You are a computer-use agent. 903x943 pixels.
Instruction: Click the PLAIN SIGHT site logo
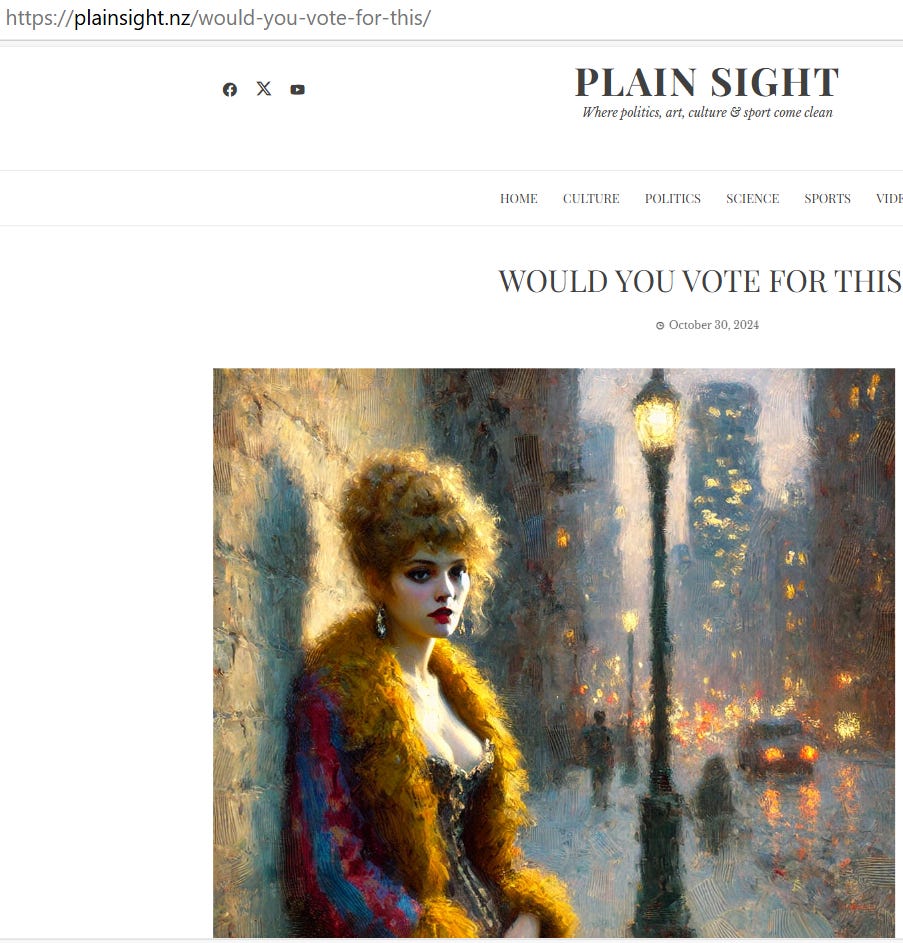coord(707,82)
